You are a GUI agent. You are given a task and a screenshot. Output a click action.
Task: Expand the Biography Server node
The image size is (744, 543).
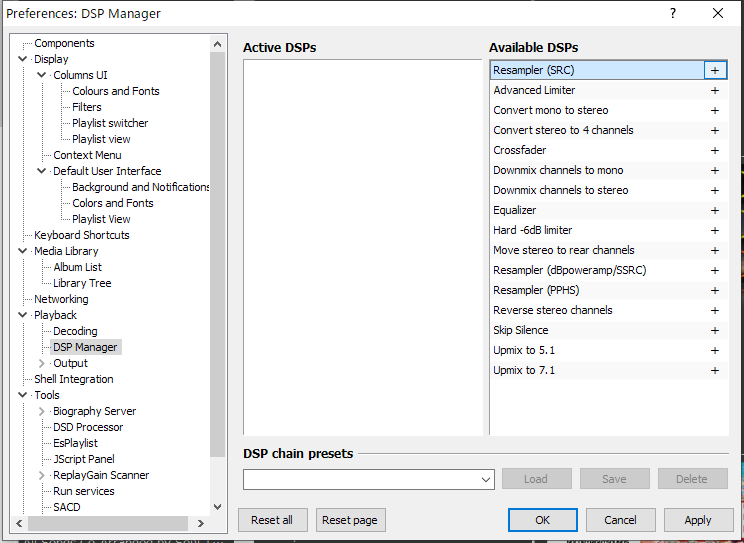[x=41, y=411]
